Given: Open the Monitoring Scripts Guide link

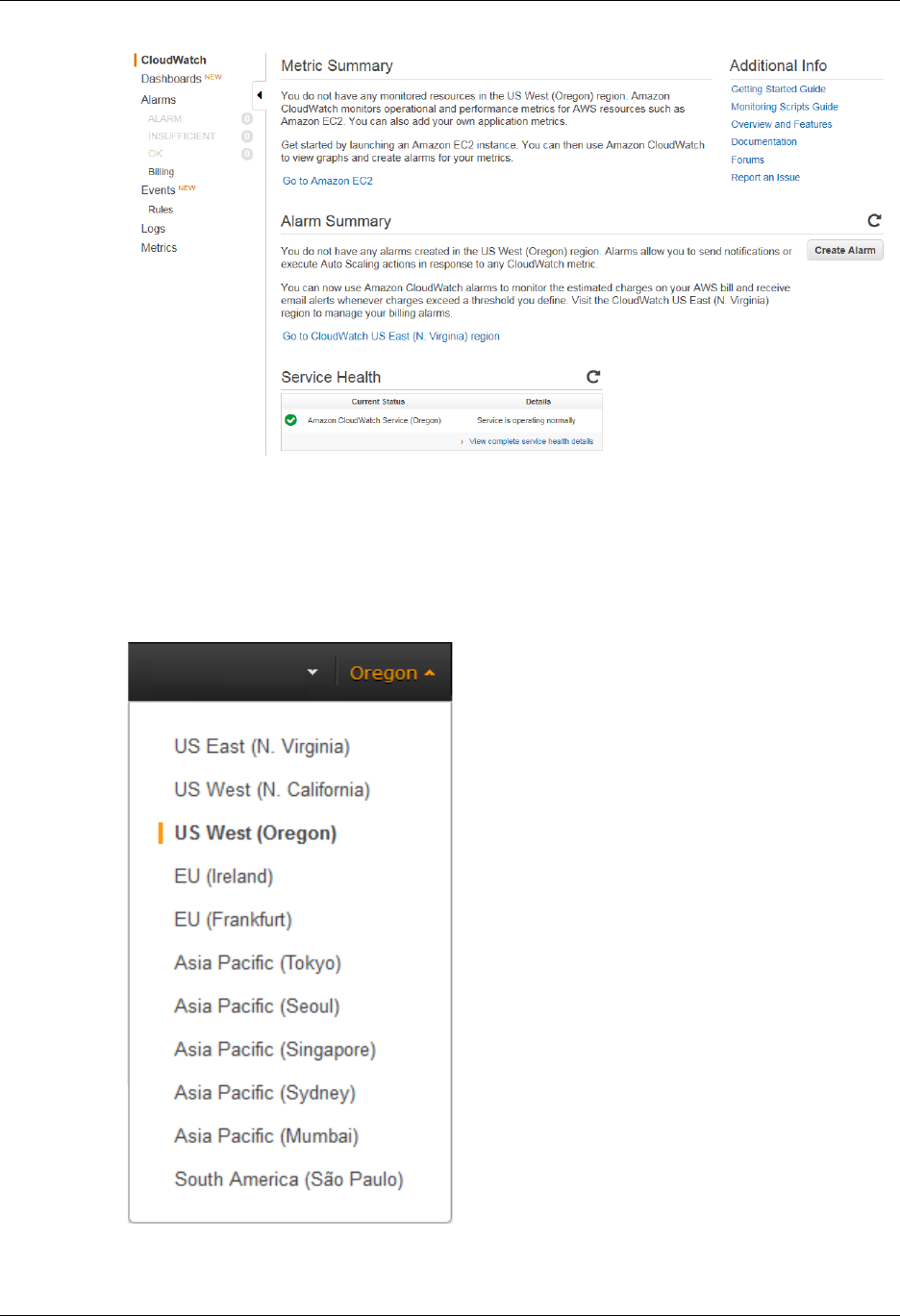Looking at the screenshot, I should 785,107.
